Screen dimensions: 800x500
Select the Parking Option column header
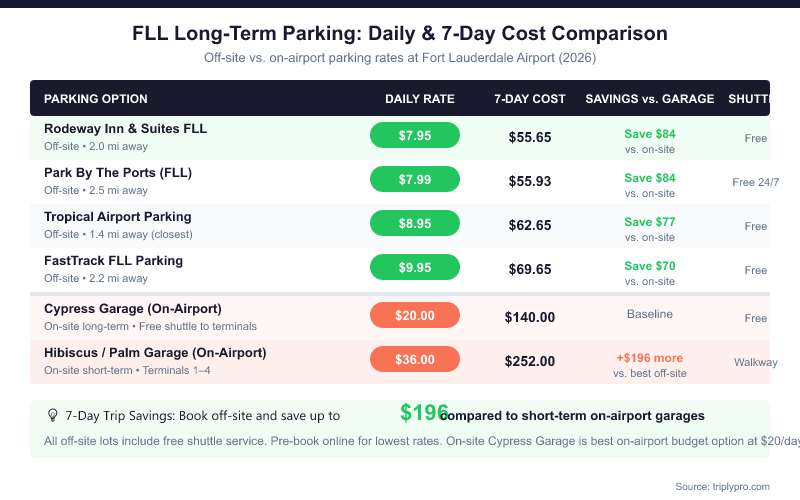tap(96, 99)
